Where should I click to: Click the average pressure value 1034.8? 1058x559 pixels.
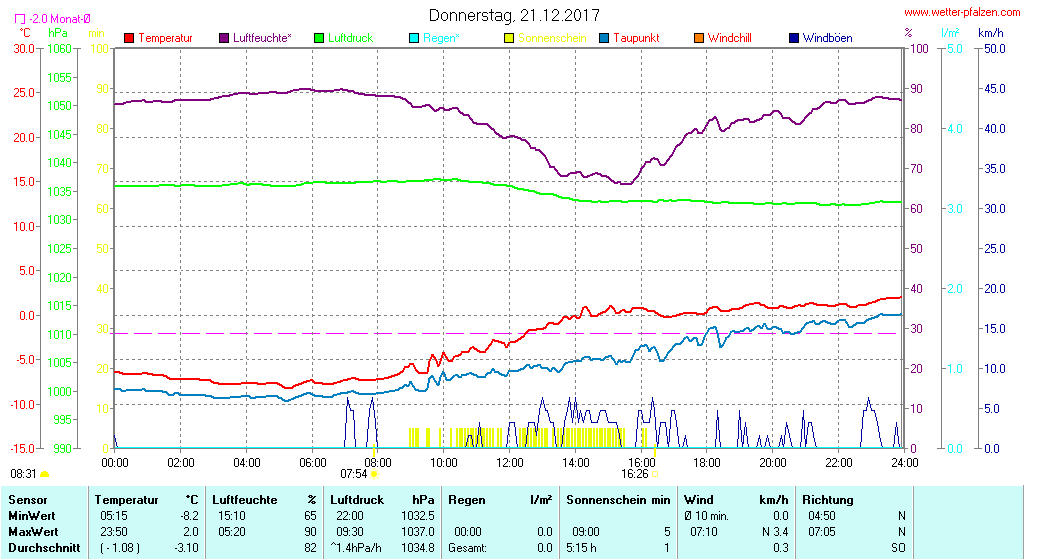(x=418, y=548)
